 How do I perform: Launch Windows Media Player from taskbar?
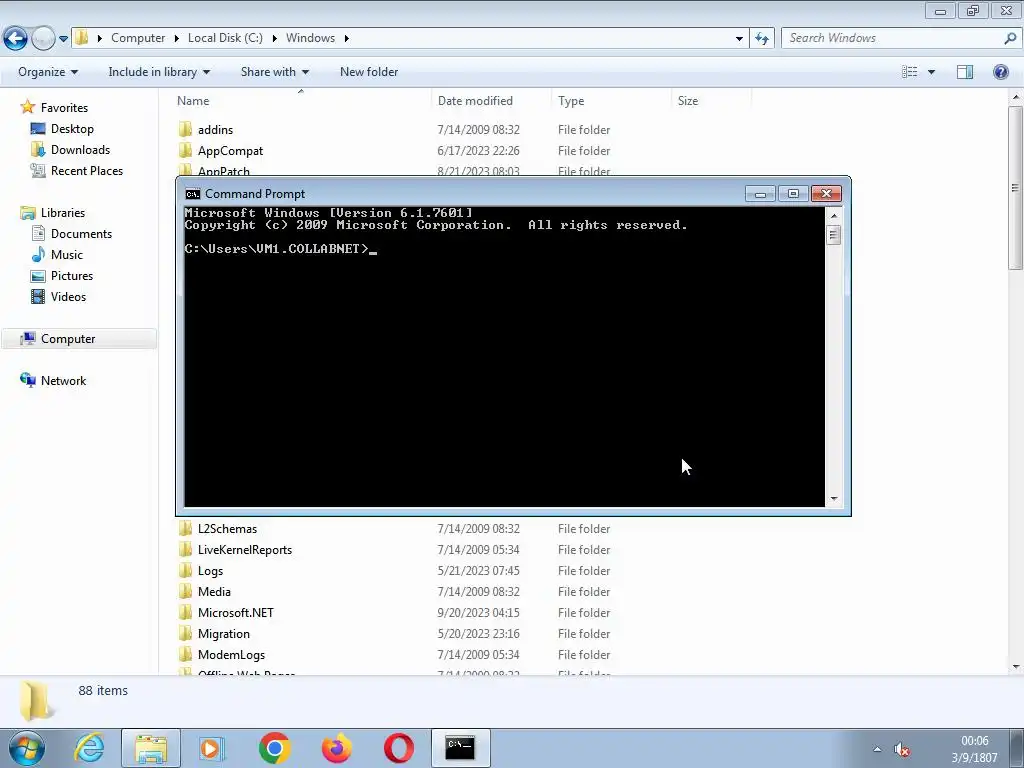click(212, 748)
